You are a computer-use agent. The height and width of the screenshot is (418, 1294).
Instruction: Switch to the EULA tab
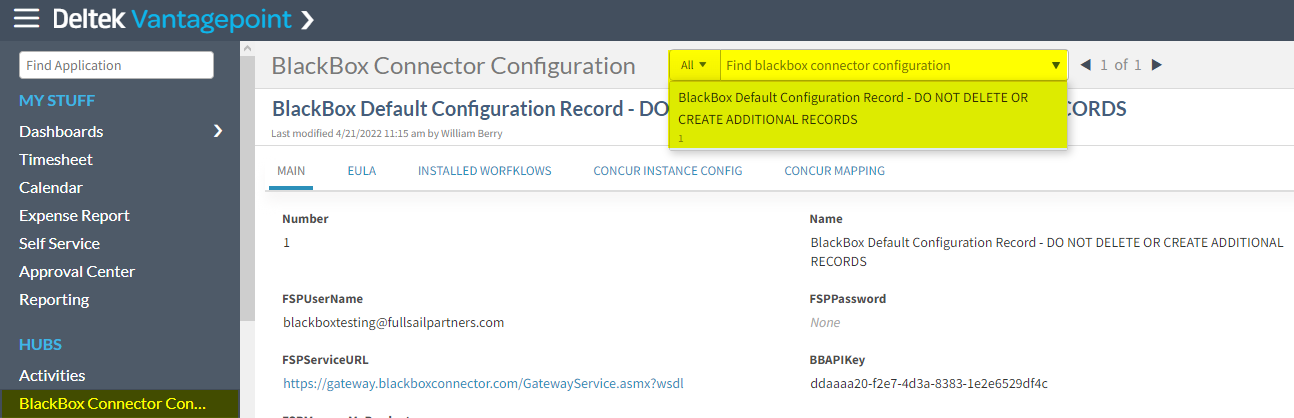[x=362, y=171]
